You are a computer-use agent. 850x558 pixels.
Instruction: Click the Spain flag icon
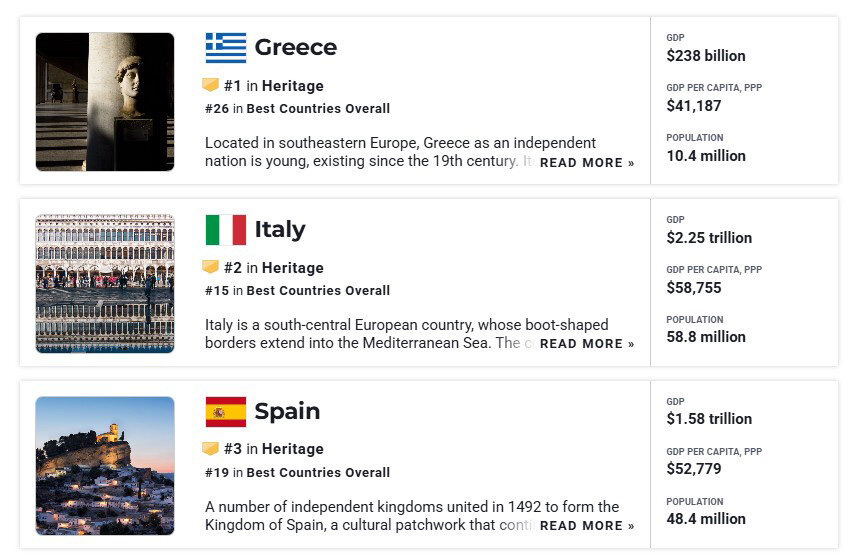[x=226, y=412]
